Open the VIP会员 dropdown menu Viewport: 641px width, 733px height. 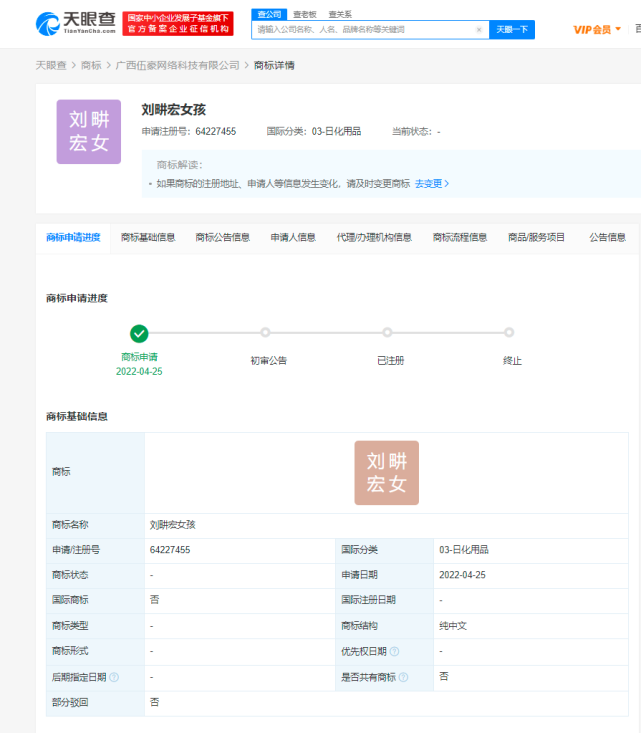tap(597, 29)
